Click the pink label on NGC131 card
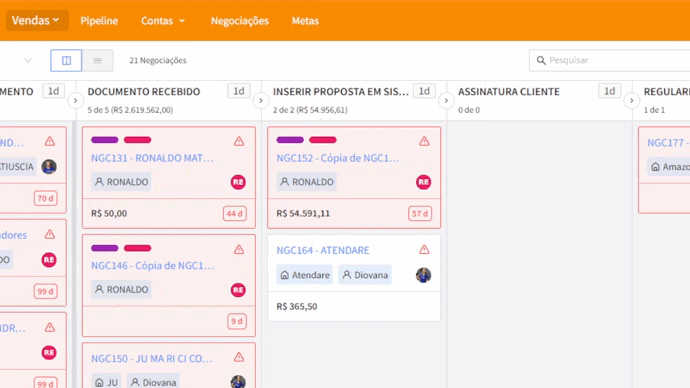Image resolution: width=690 pixels, height=388 pixels. [x=137, y=140]
